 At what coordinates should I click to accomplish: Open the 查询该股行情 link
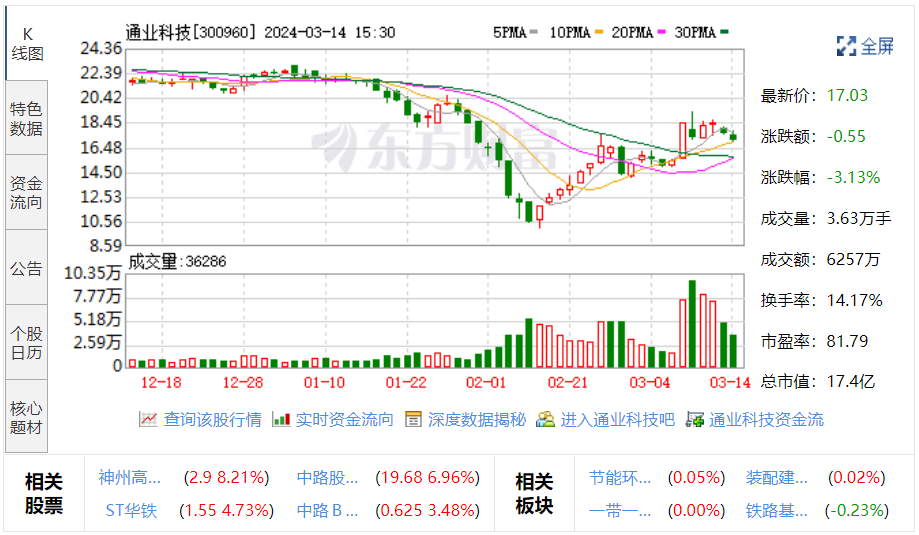tap(212, 419)
